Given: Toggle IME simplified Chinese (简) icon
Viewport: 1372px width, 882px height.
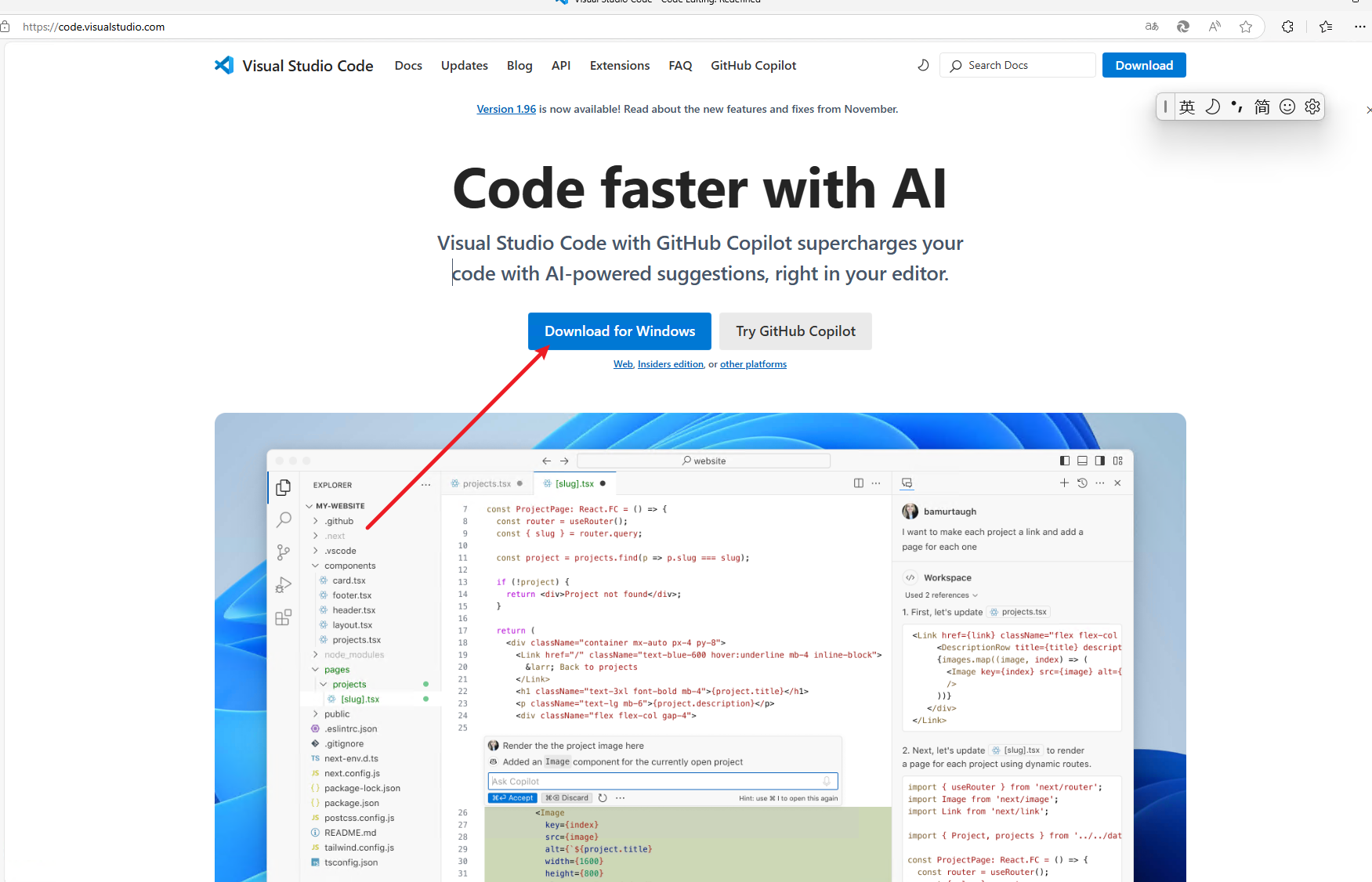Looking at the screenshot, I should (x=1262, y=107).
